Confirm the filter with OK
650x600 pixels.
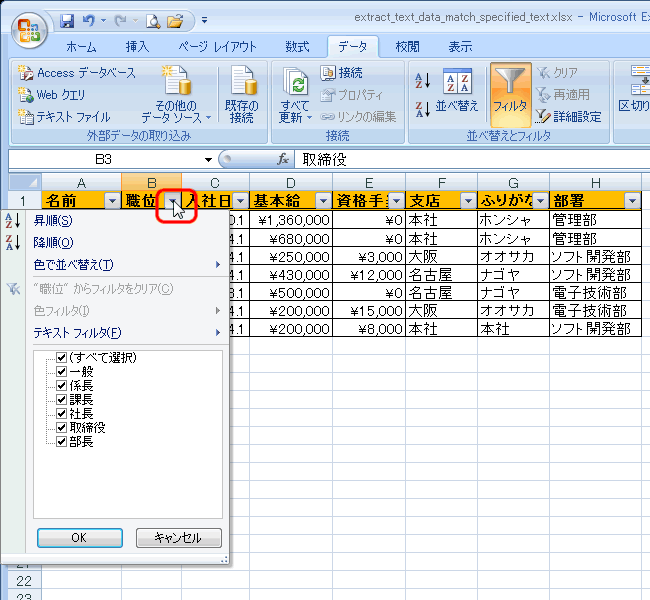[x=80, y=538]
